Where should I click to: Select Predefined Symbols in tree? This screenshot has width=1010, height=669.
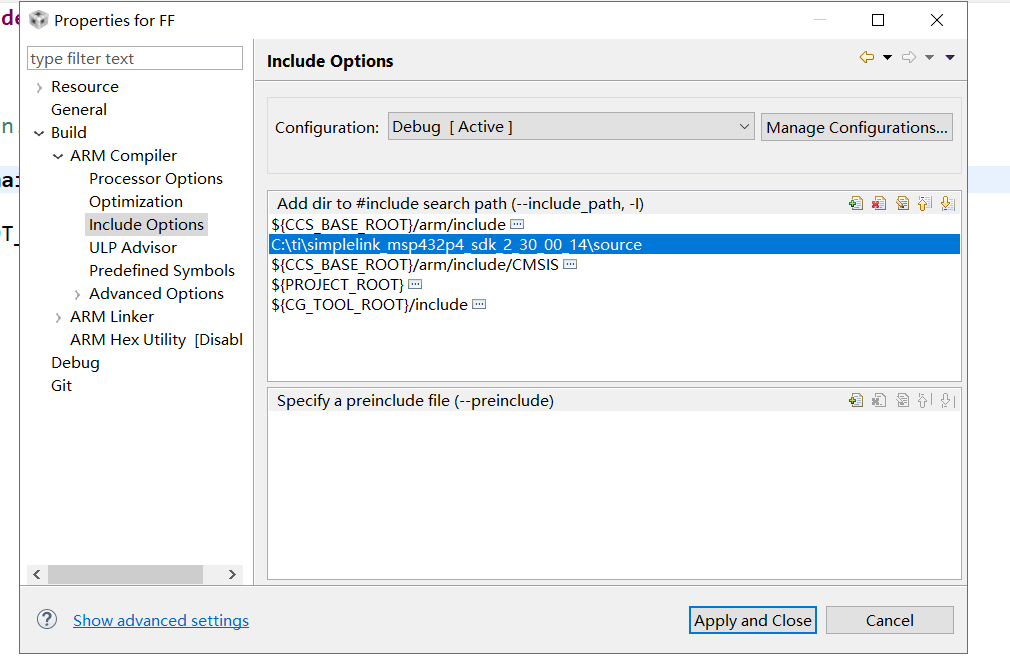[x=162, y=270]
